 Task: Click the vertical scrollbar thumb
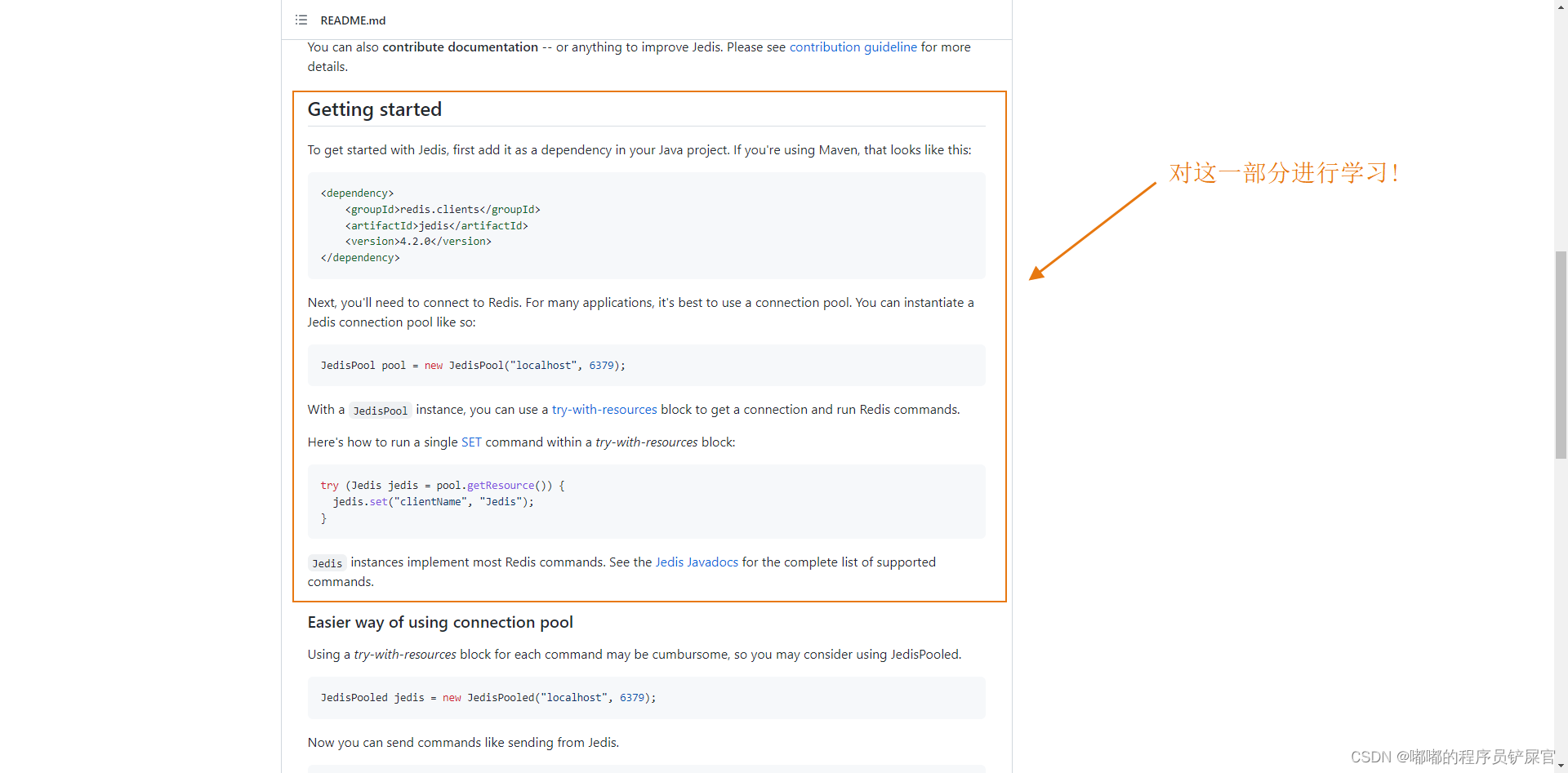1561,355
